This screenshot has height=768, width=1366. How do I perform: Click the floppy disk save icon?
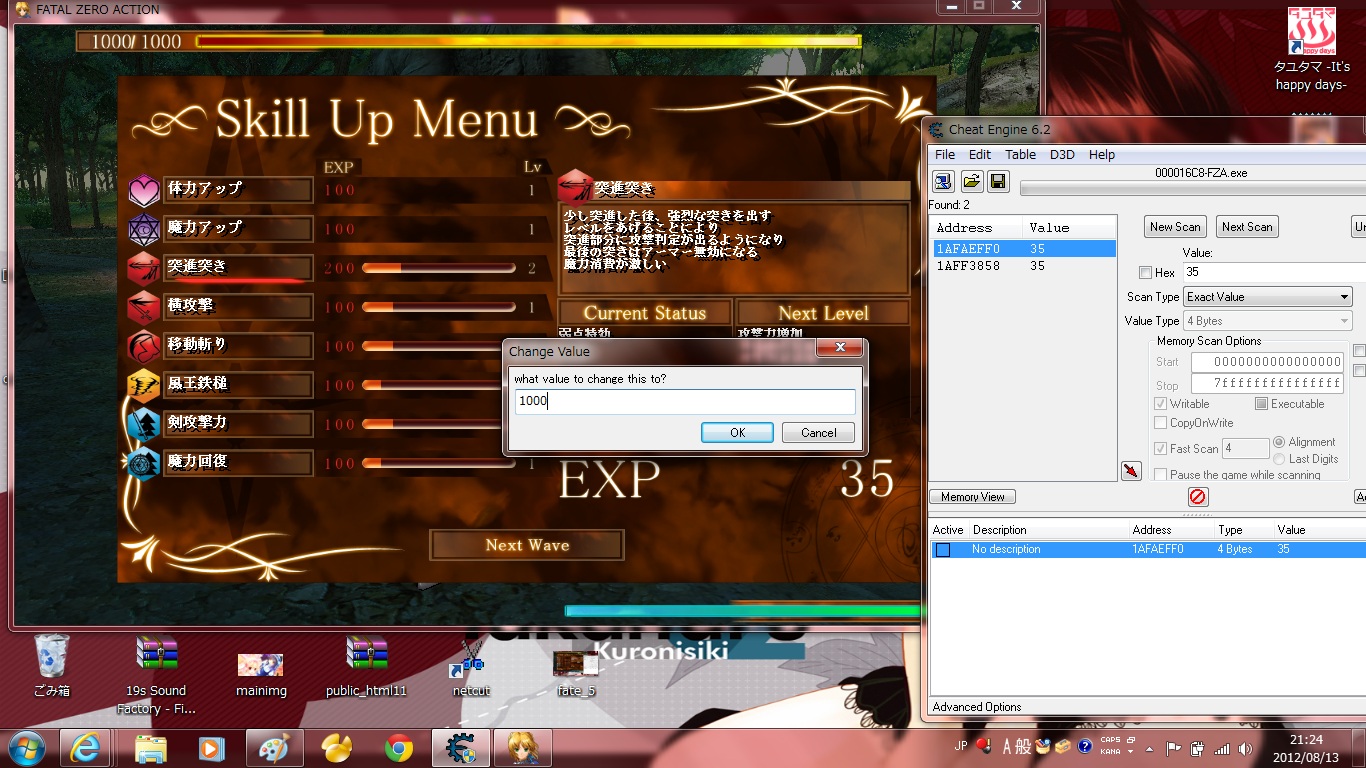coord(997,181)
